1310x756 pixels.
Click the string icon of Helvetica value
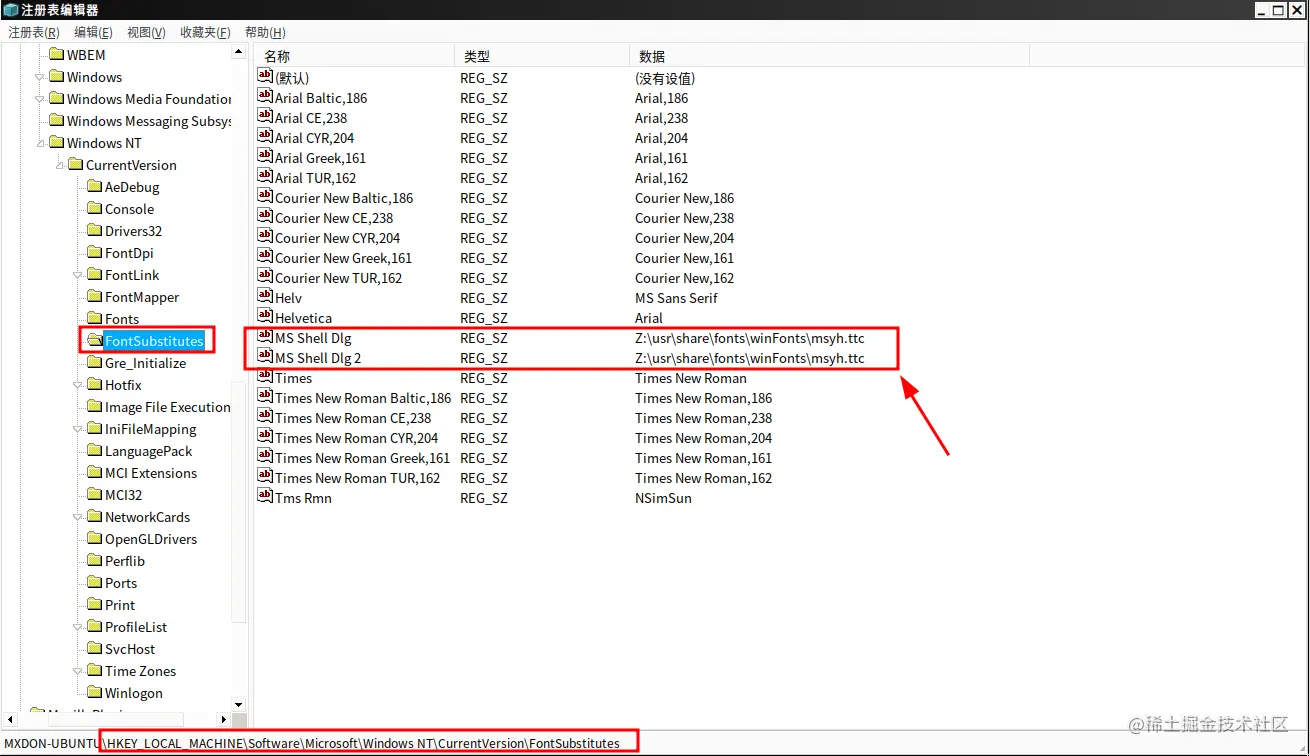tap(265, 317)
